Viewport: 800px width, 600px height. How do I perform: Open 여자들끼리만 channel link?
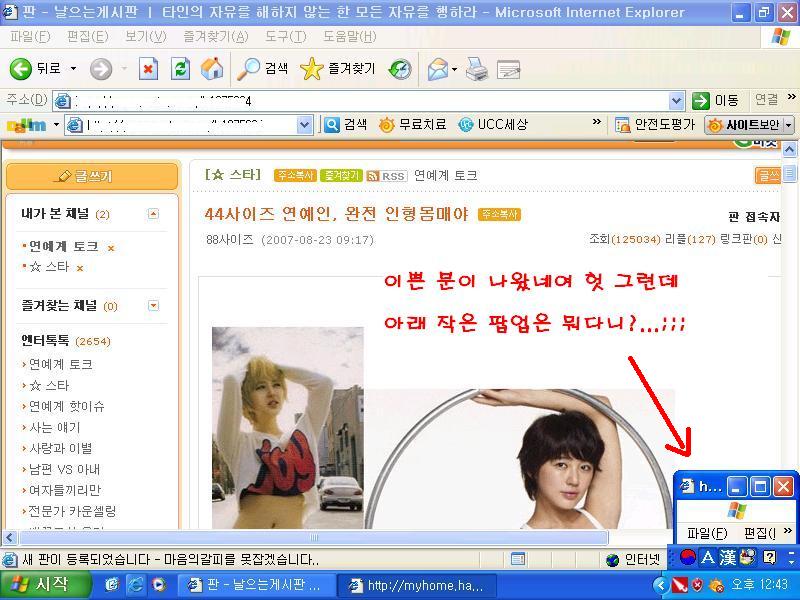[x=65, y=490]
